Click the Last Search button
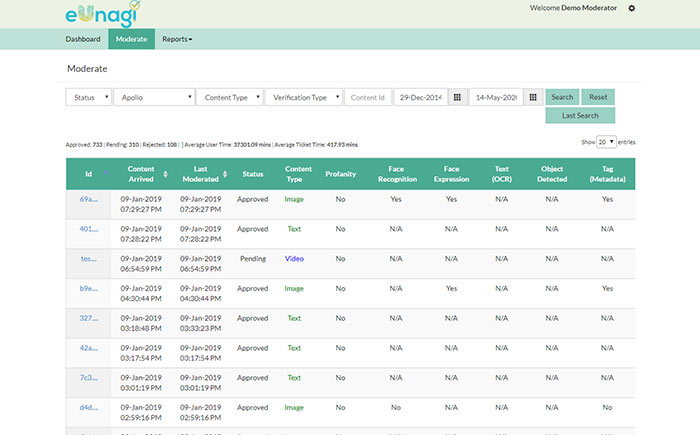The image size is (700, 435). (580, 115)
